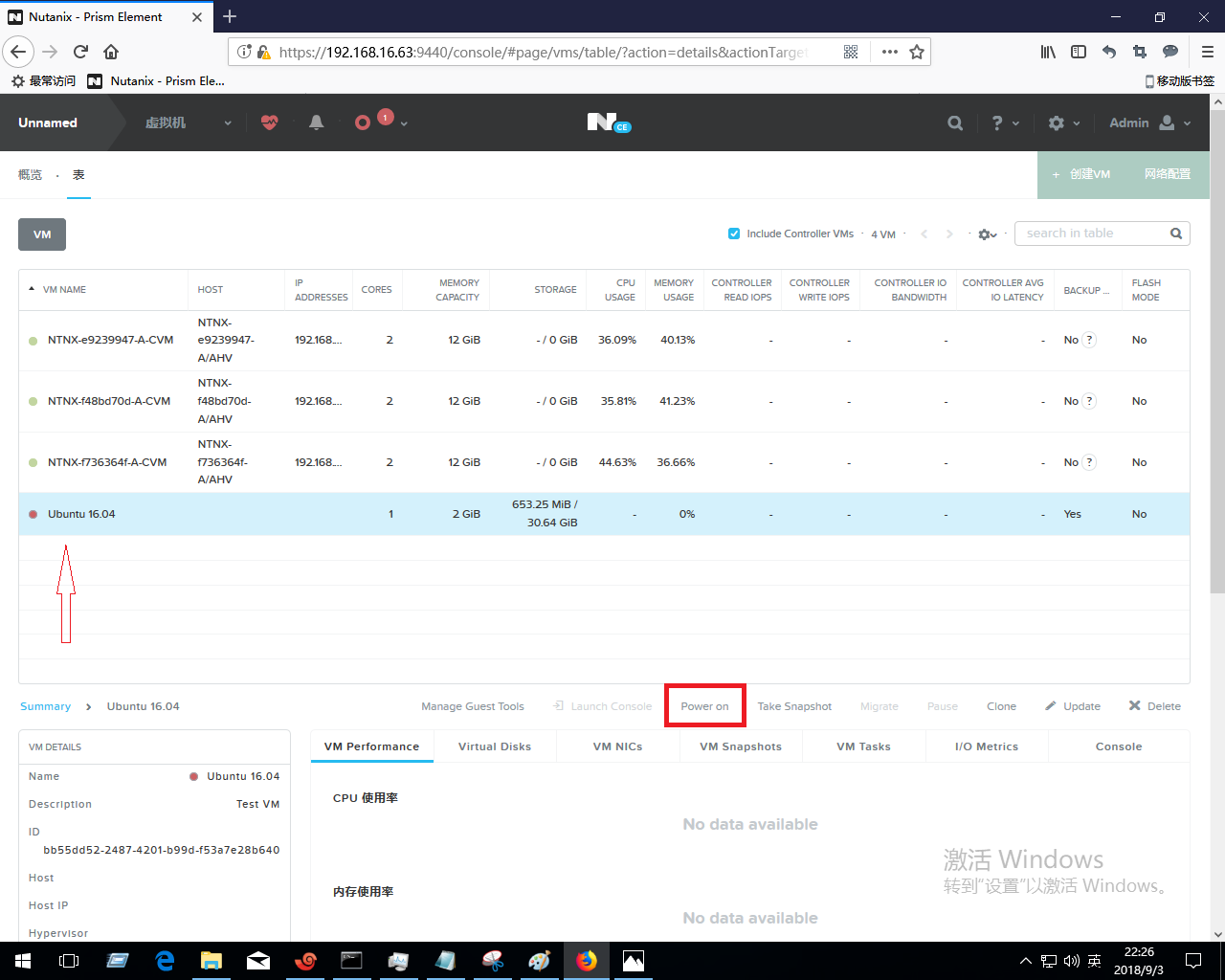
Task: Open the tasks circle icon with badge
Action: tap(363, 122)
